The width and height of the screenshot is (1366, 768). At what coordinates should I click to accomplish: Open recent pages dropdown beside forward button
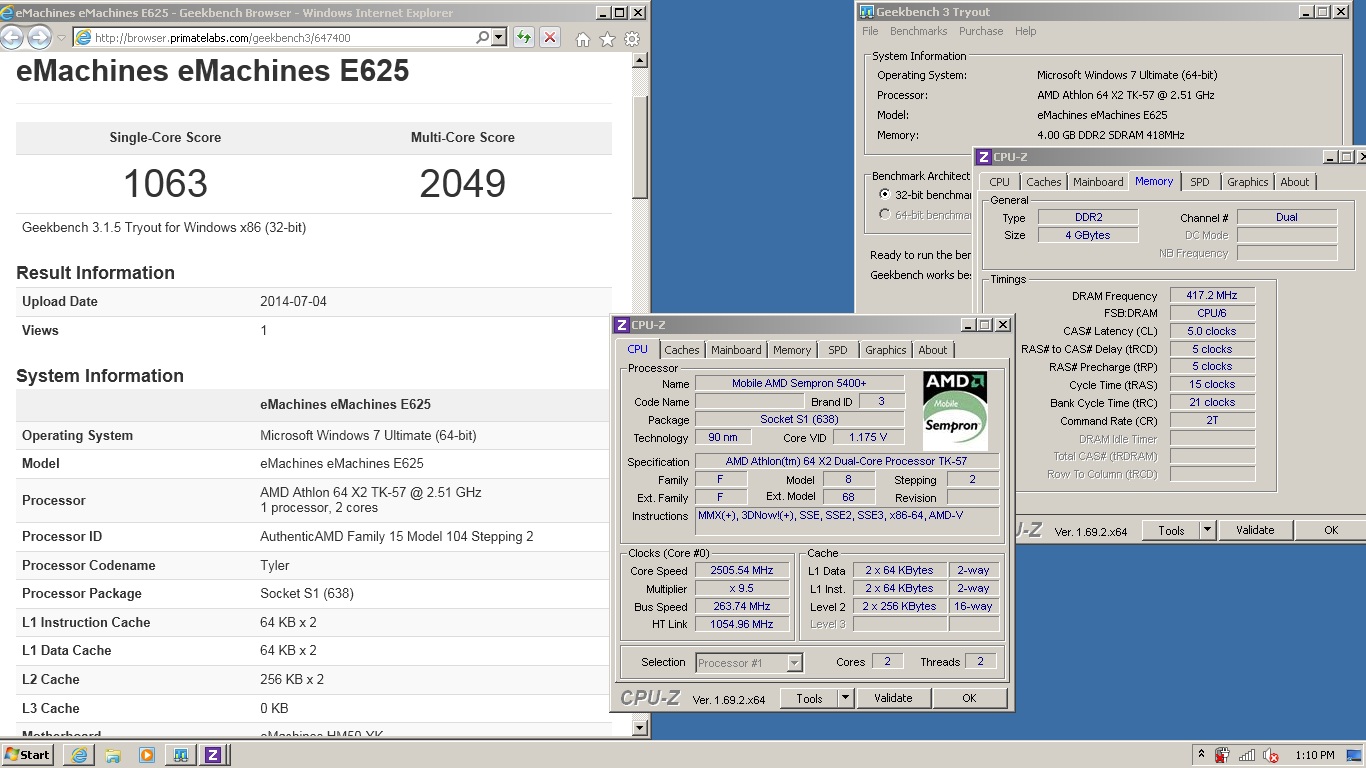pyautogui.click(x=62, y=39)
